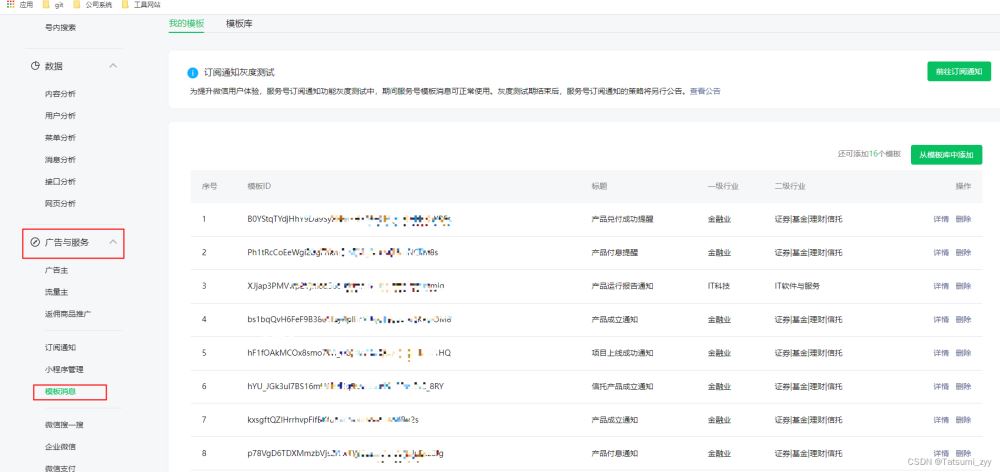This screenshot has height=472, width=1000.
Task: Collapse the 广告与服务 section chevron
Action: (x=113, y=243)
